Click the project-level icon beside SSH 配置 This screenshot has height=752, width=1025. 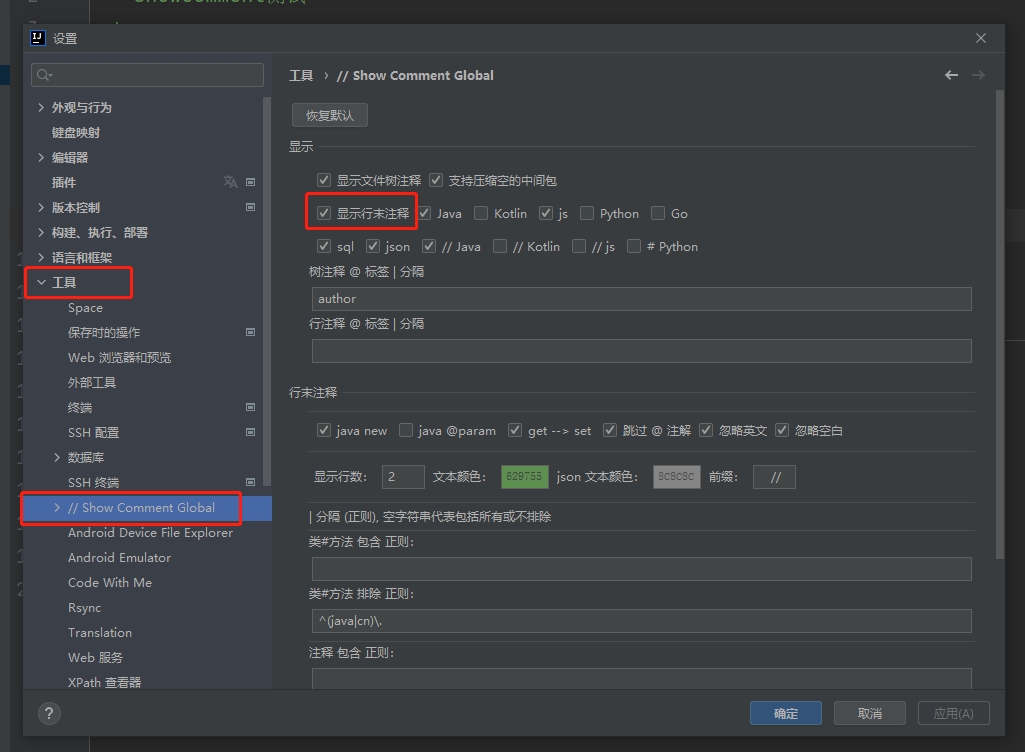click(x=250, y=432)
